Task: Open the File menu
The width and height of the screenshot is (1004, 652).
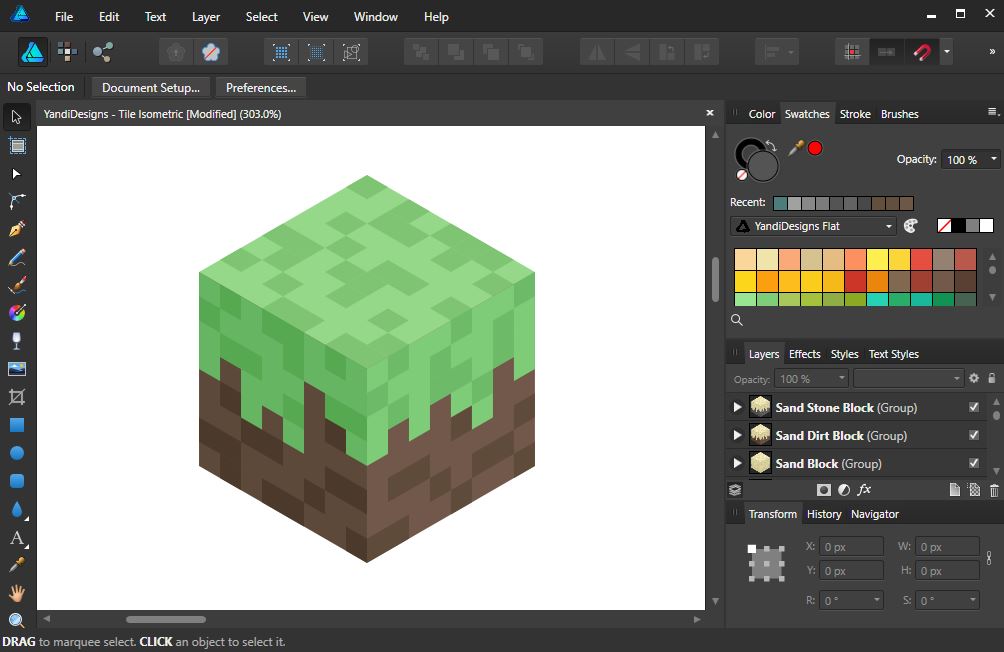Action: pyautogui.click(x=64, y=17)
